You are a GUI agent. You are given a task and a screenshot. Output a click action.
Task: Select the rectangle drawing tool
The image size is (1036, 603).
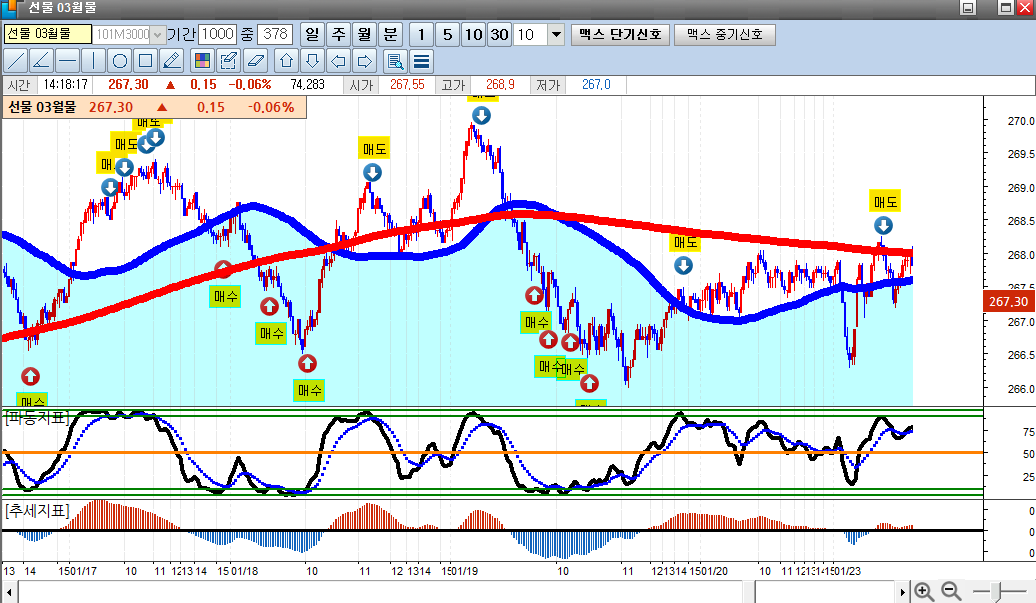(x=145, y=61)
